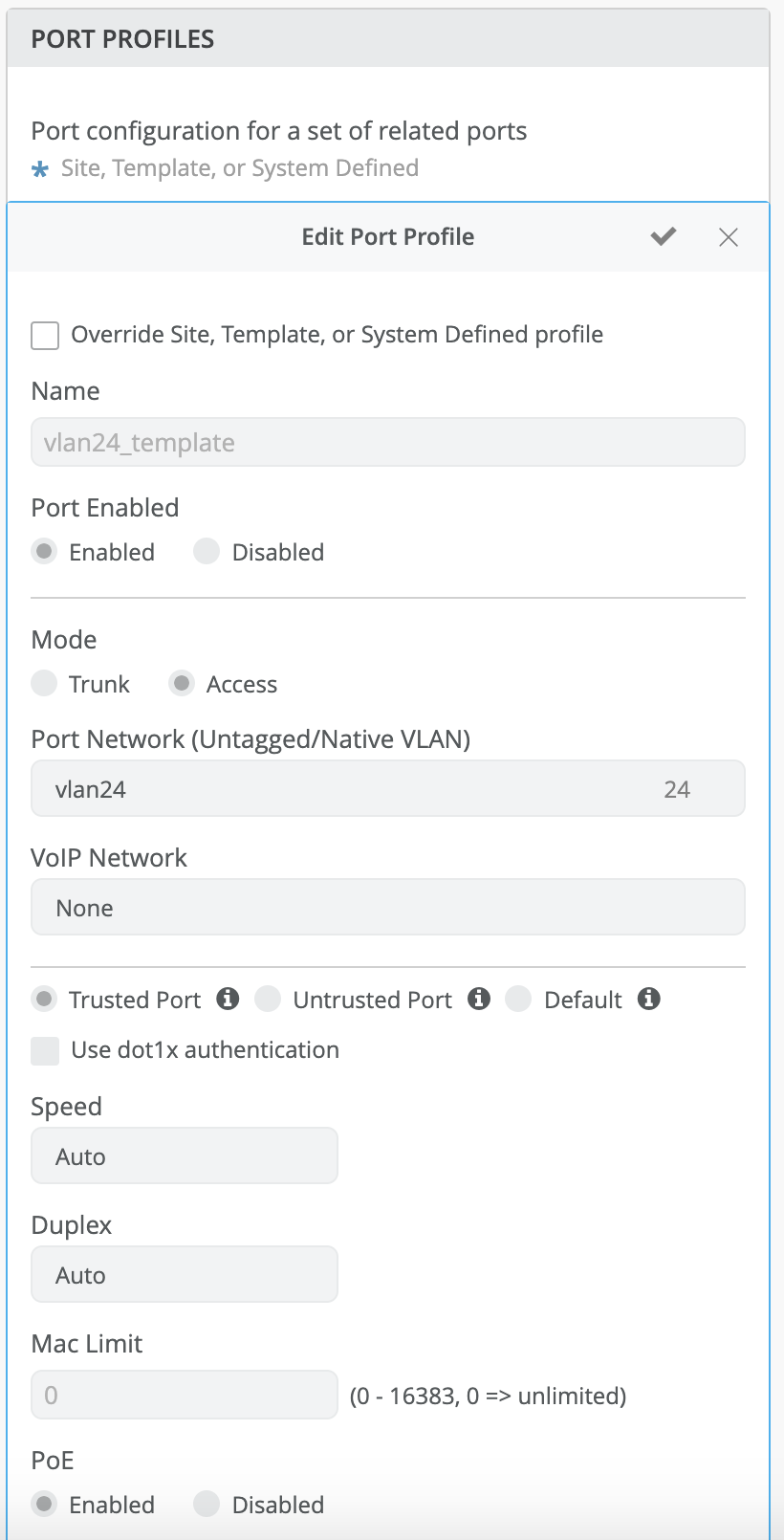
Task: Click the Mac Limit input field
Action: [185, 1396]
